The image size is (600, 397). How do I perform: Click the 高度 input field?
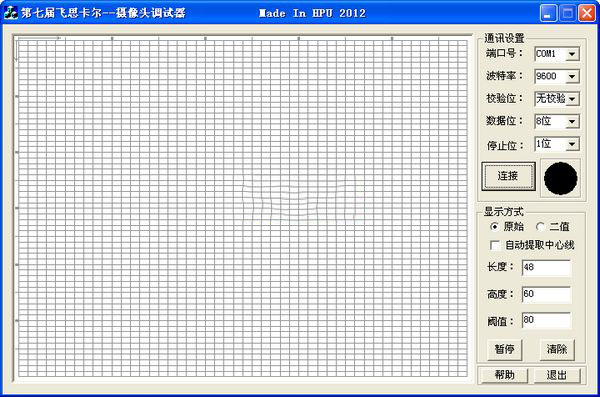click(546, 294)
